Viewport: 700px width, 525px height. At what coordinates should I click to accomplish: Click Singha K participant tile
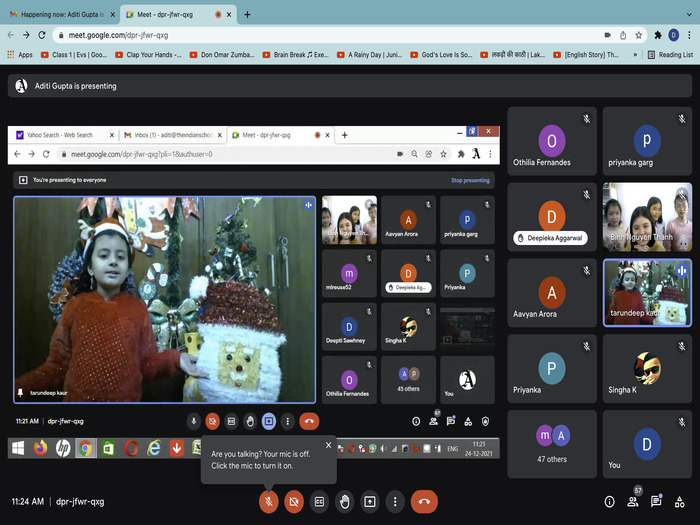647,369
